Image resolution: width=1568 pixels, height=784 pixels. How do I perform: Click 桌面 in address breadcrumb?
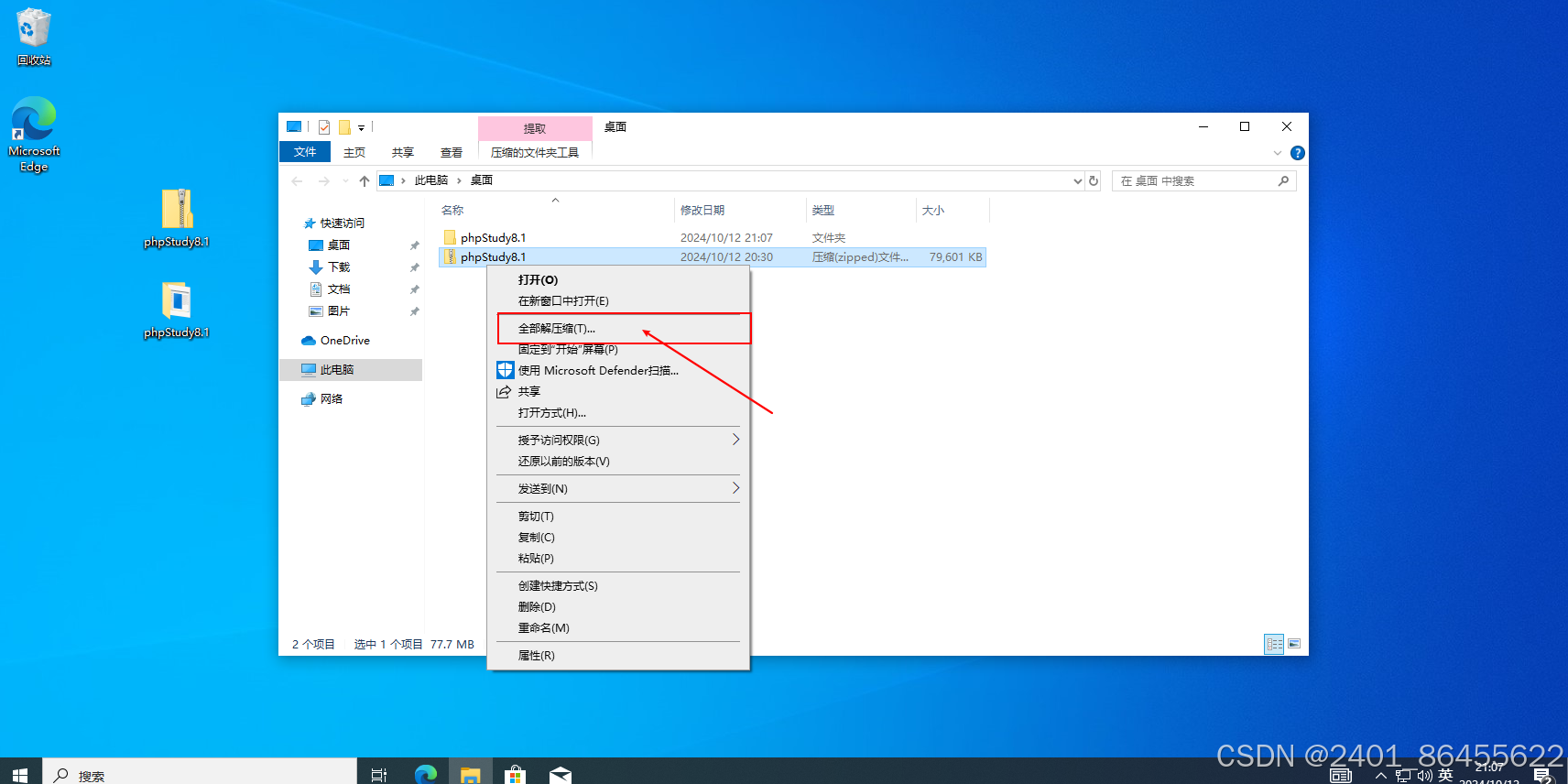click(x=482, y=180)
